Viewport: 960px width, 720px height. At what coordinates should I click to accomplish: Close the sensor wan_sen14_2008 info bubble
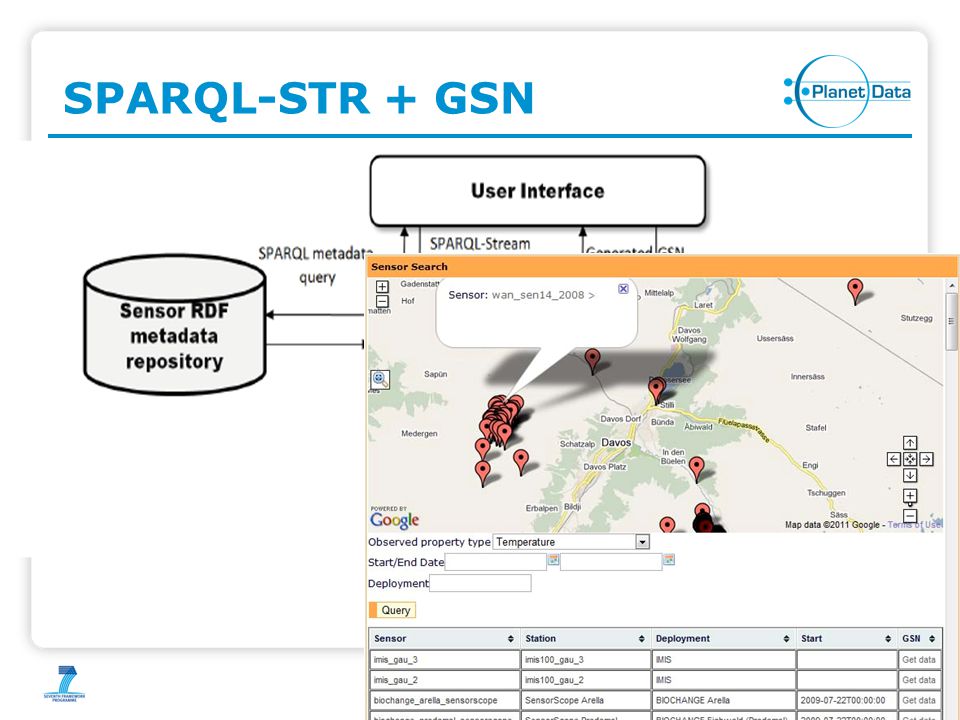(x=623, y=289)
